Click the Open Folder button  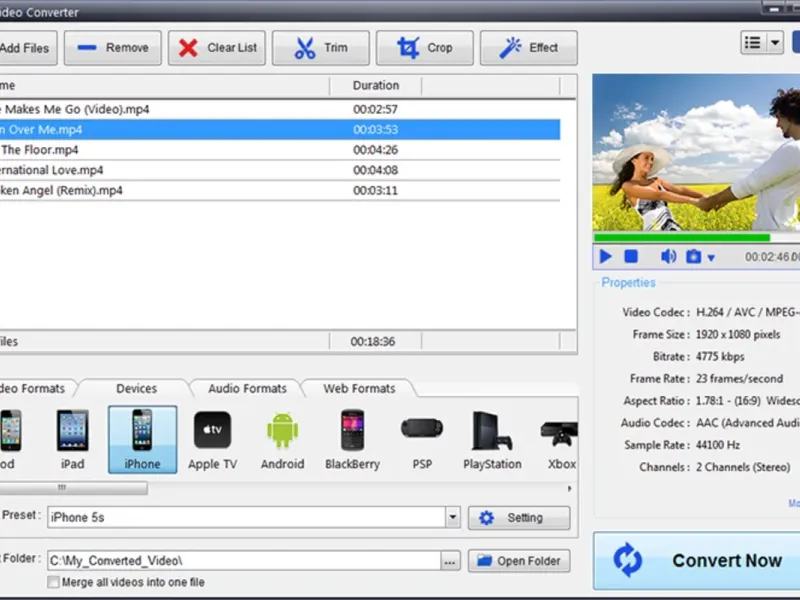pyautogui.click(x=519, y=561)
